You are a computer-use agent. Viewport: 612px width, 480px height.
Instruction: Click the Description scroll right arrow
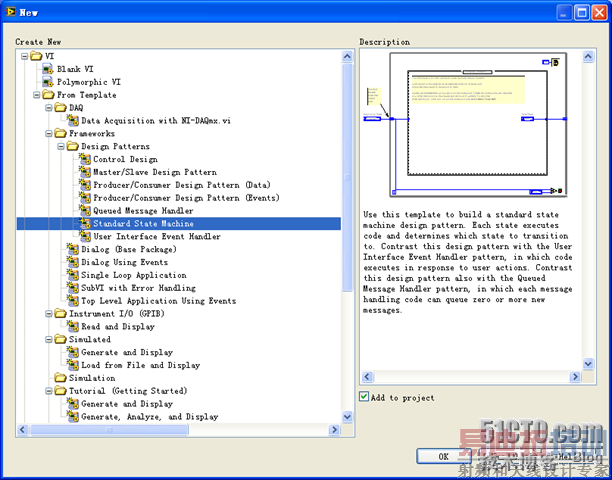click(x=575, y=377)
